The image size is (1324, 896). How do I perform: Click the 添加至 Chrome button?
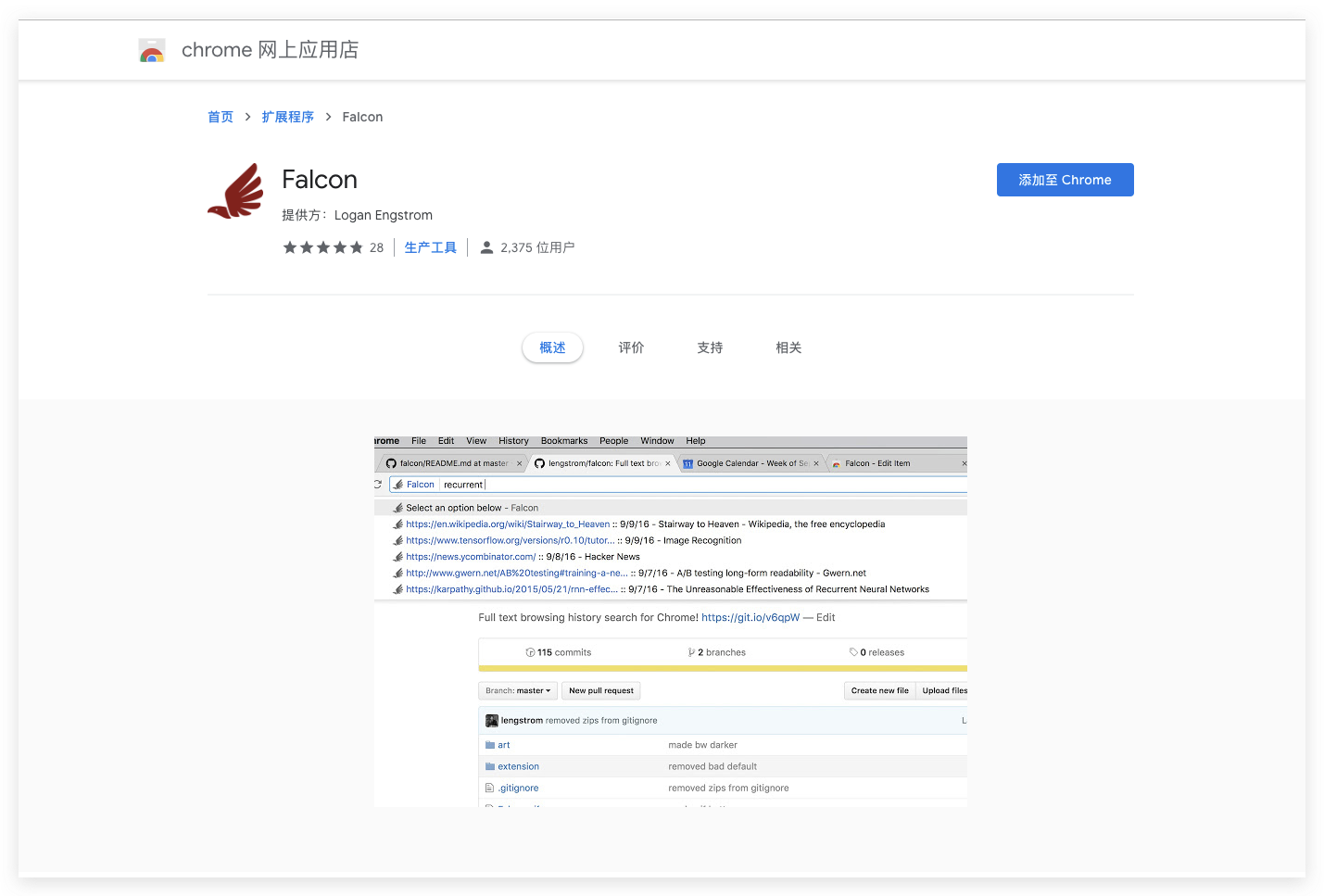coord(1065,180)
